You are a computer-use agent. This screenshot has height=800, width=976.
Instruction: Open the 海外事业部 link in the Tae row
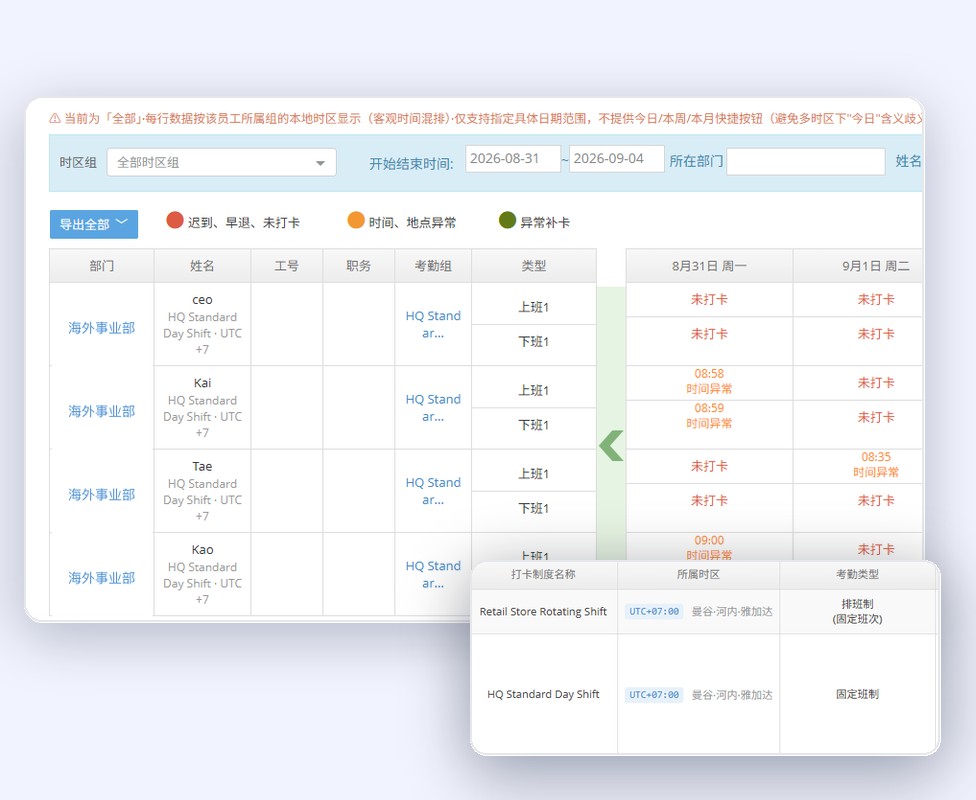click(101, 495)
